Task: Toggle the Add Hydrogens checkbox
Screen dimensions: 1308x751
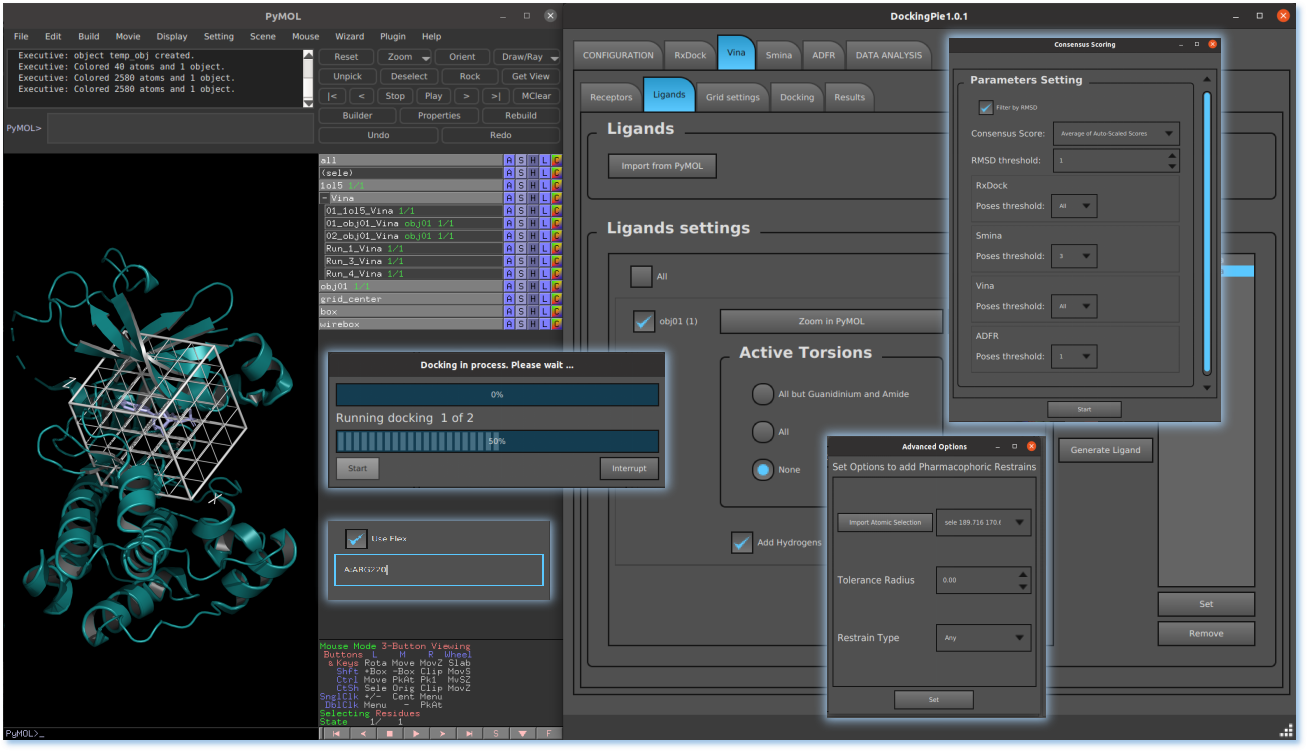Action: tap(742, 542)
